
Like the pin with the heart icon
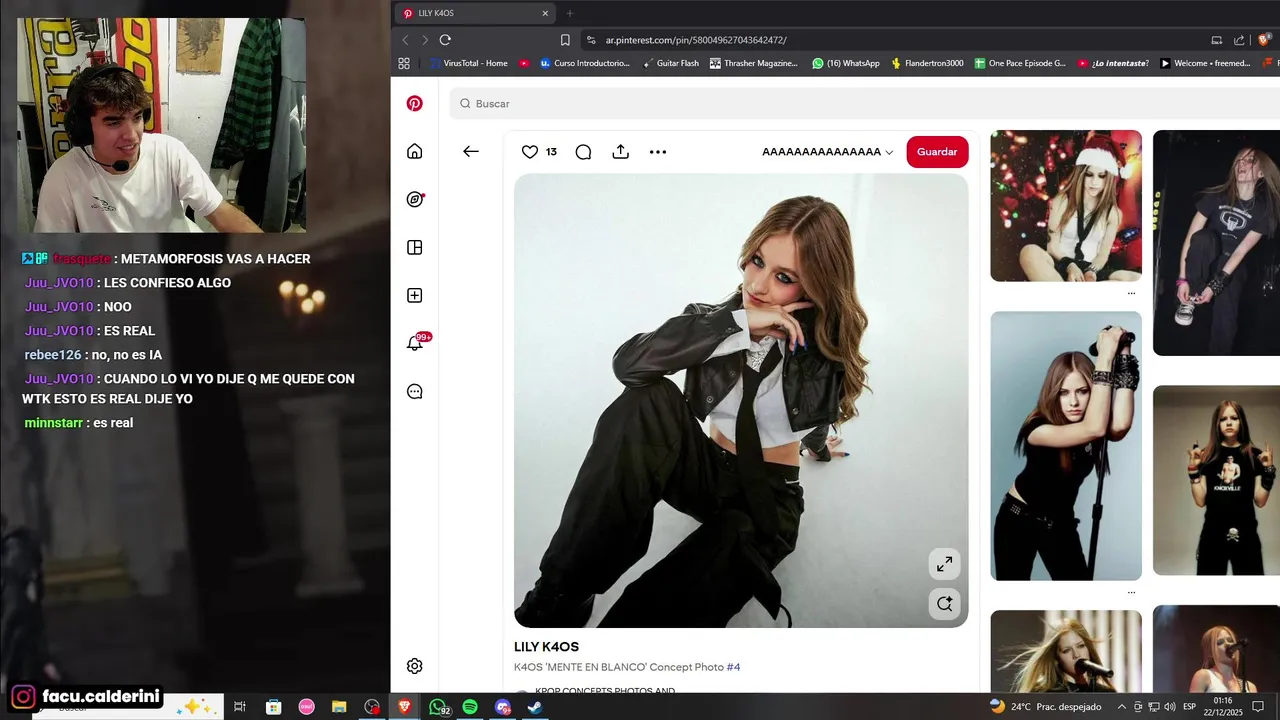click(x=530, y=151)
